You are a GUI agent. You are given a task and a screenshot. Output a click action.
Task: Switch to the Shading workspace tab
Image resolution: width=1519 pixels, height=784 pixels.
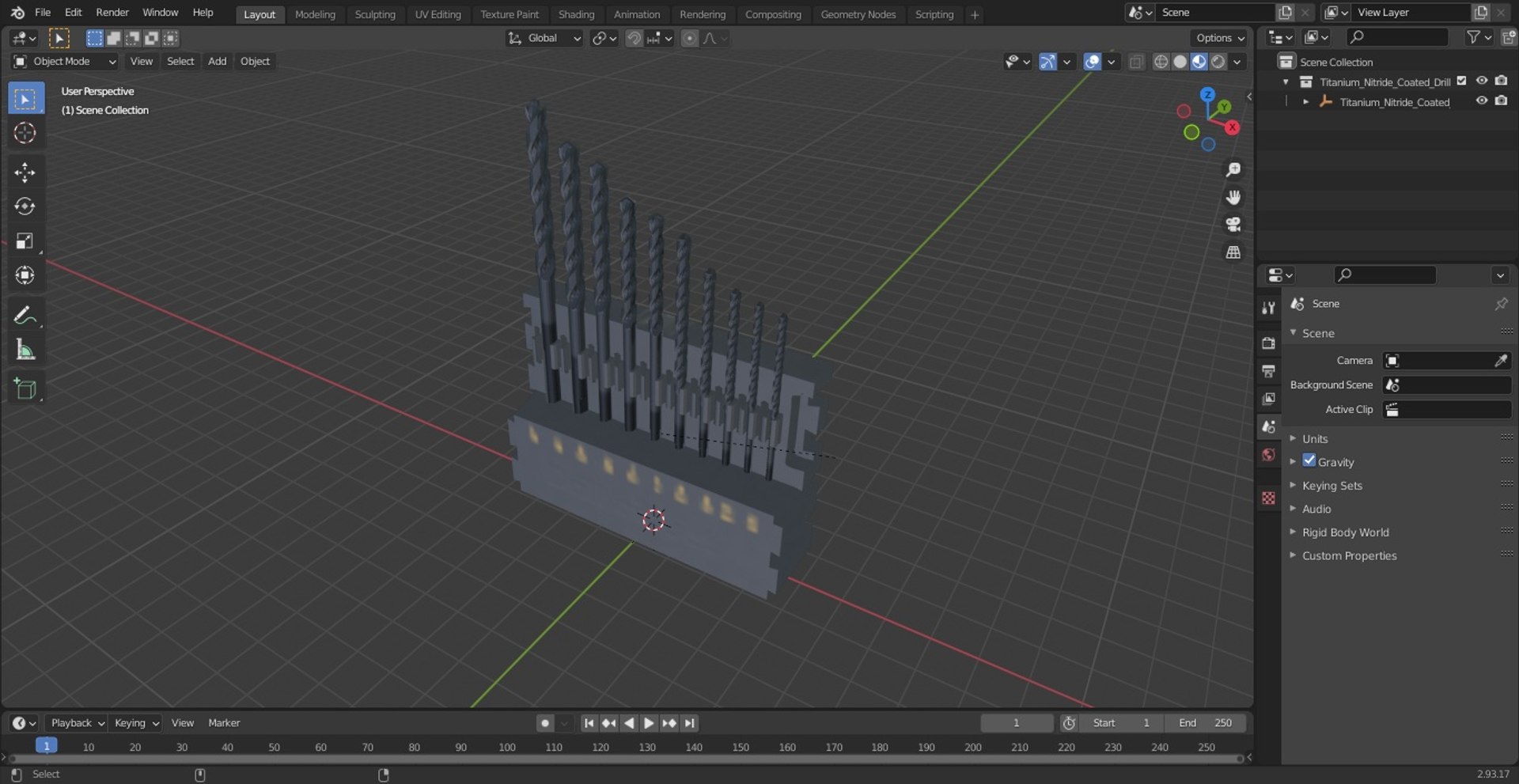click(576, 14)
